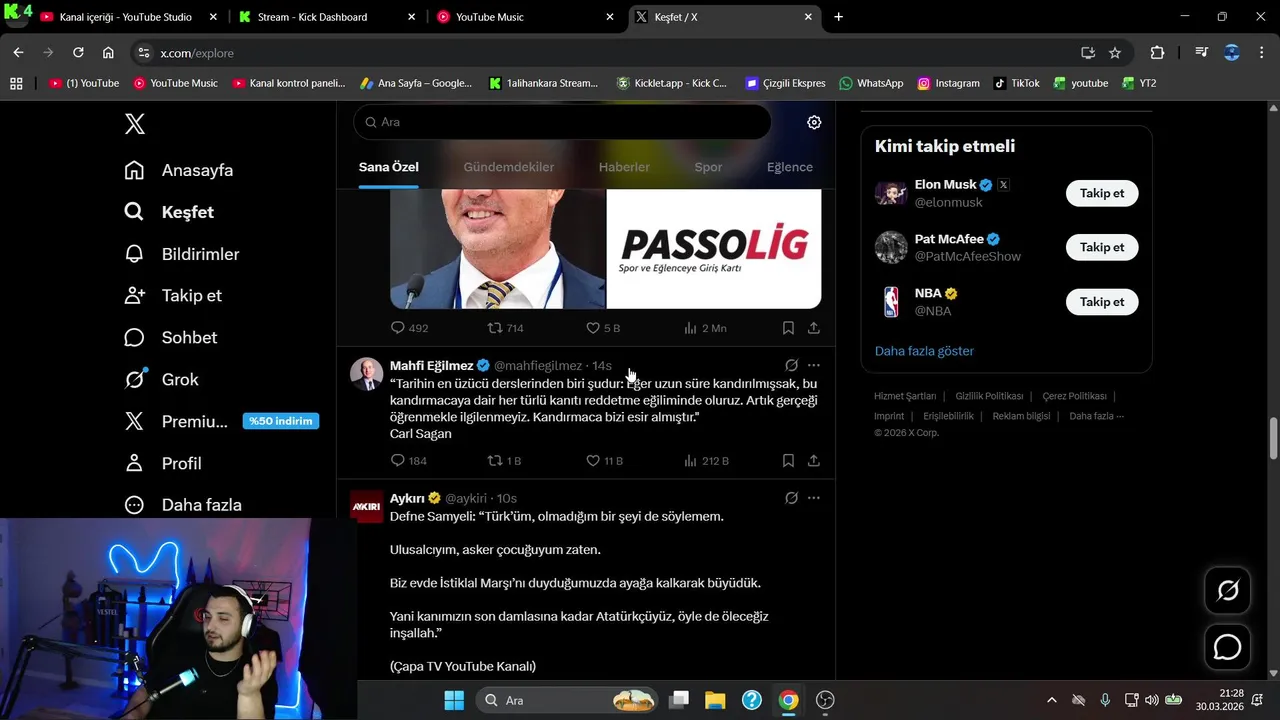Share the Passolig post
This screenshot has width=1280, height=720.
(814, 328)
